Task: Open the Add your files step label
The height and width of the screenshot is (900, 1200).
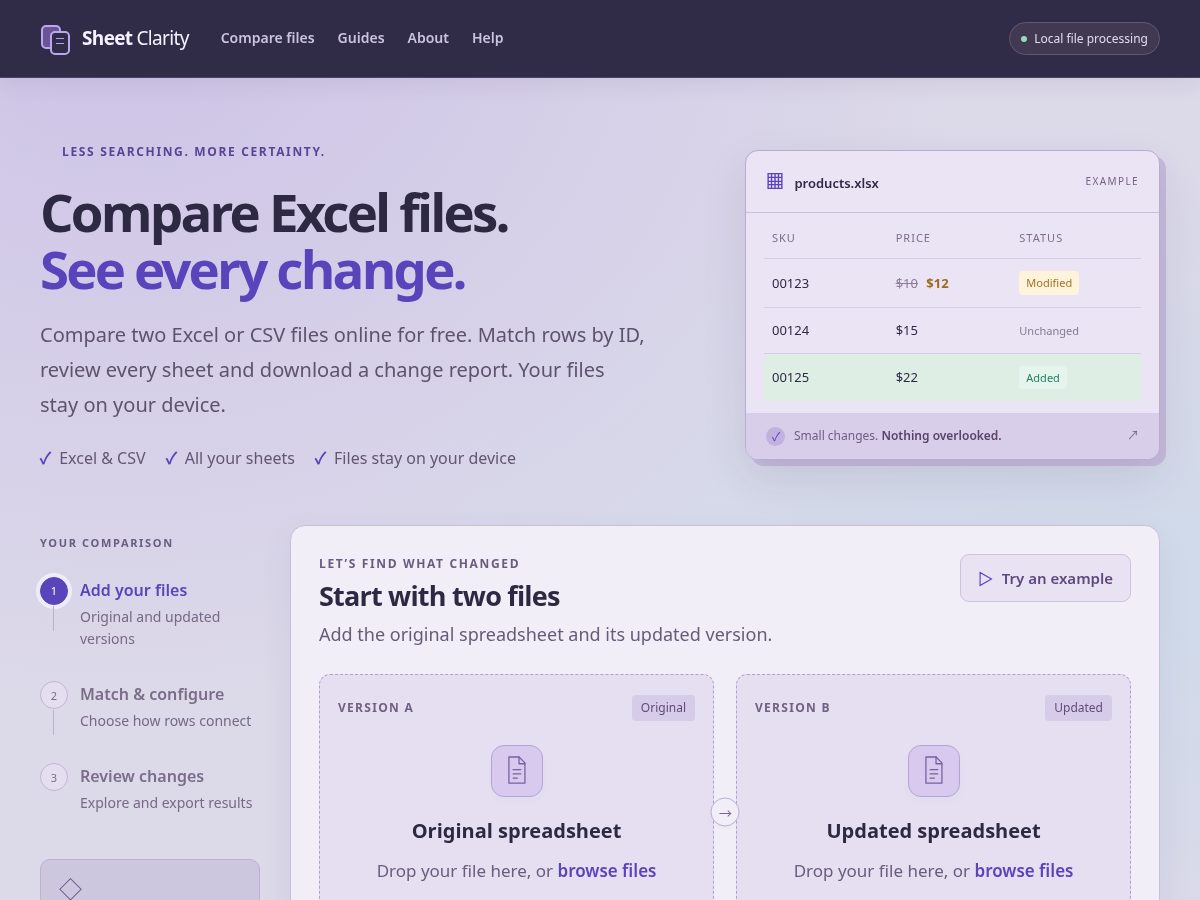Action: click(133, 590)
